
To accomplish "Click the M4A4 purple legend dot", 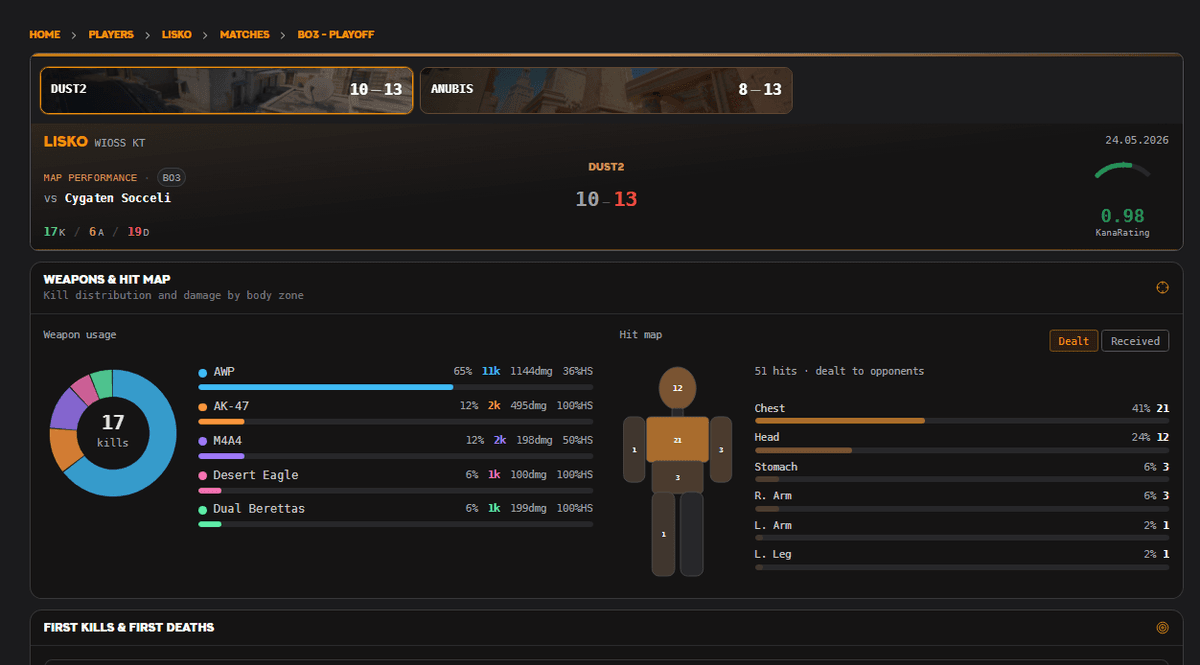I will [x=203, y=441].
